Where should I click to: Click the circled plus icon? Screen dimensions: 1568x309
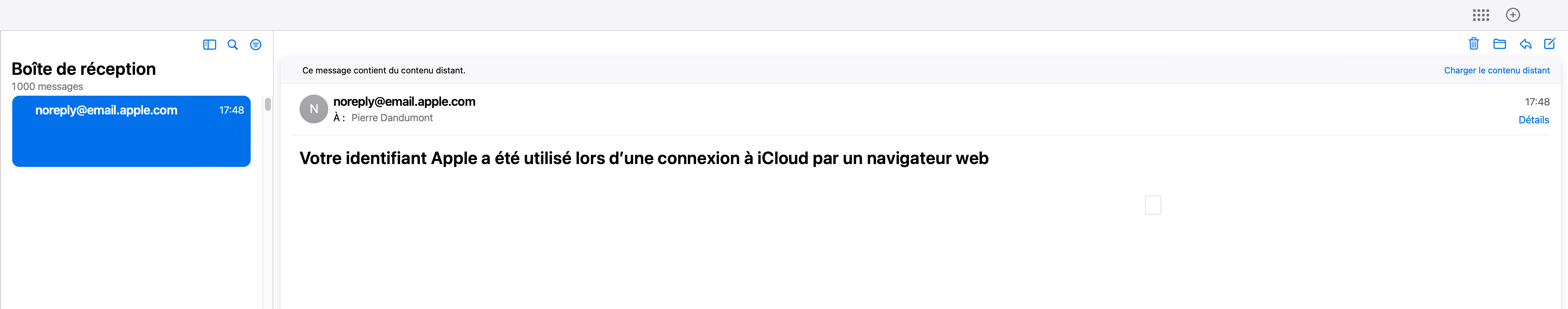point(1513,15)
